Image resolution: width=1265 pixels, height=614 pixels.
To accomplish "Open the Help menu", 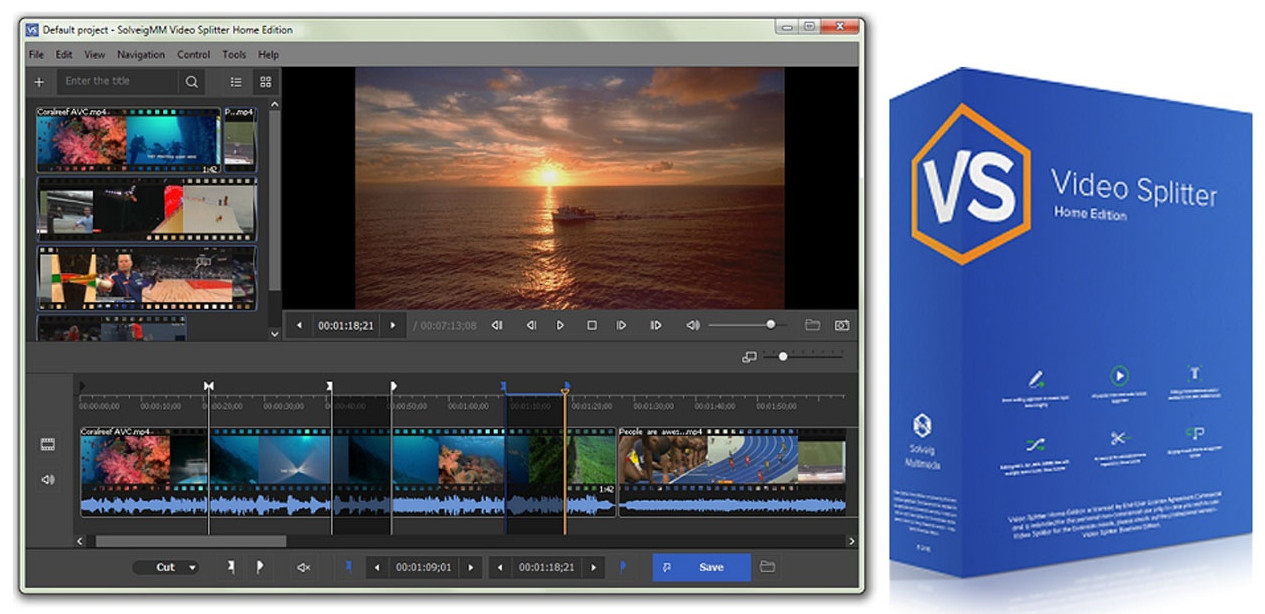I will pyautogui.click(x=269, y=54).
